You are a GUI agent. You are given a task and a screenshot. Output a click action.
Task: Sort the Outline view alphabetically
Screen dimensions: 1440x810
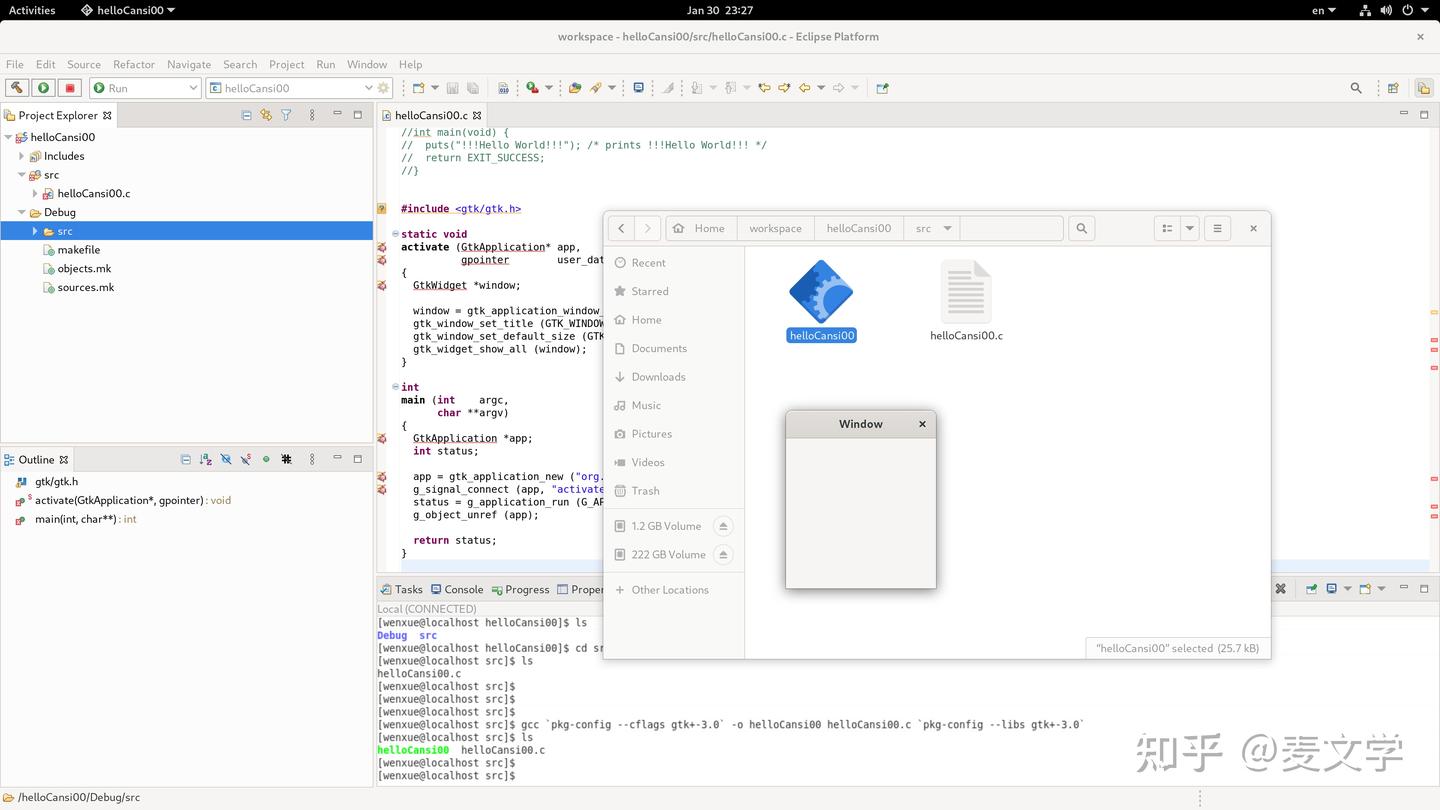206,460
